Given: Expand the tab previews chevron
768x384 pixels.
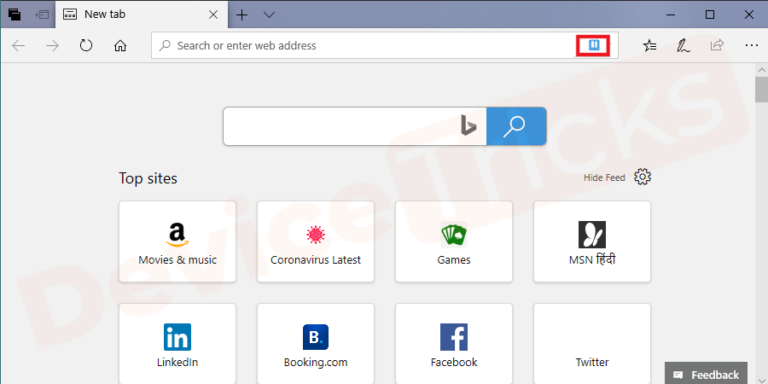Looking at the screenshot, I should point(269,15).
